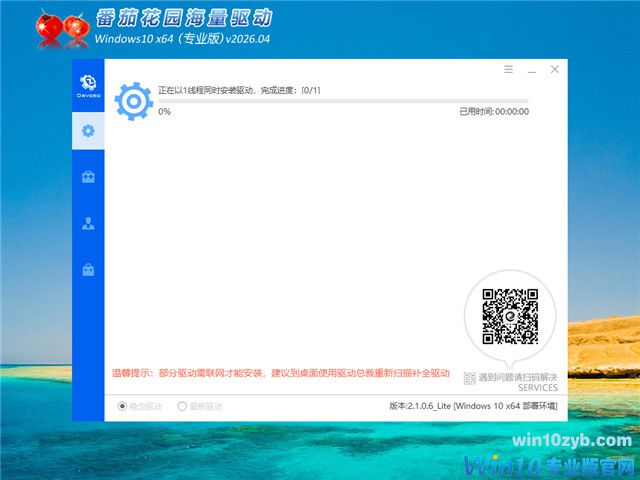Open the gear driver management sidebar tab
Image resolution: width=640 pixels, height=480 pixels.
[88, 130]
